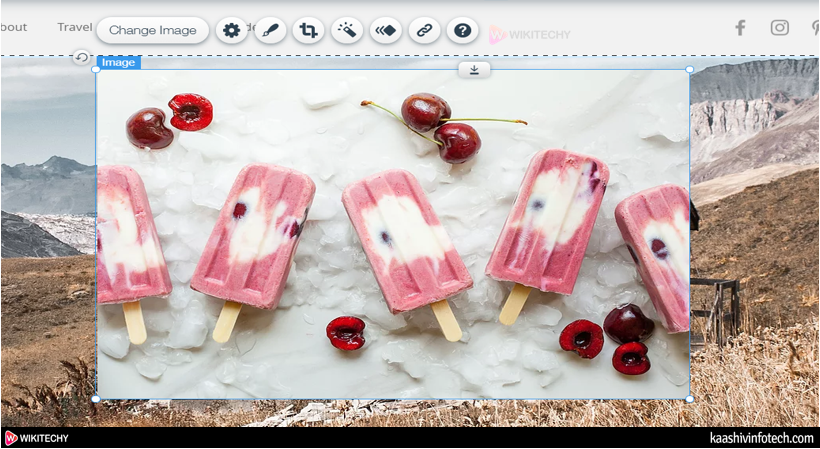Click the top-right resize handle of the image
Viewport: 820px width, 449px height.
[x=689, y=69]
